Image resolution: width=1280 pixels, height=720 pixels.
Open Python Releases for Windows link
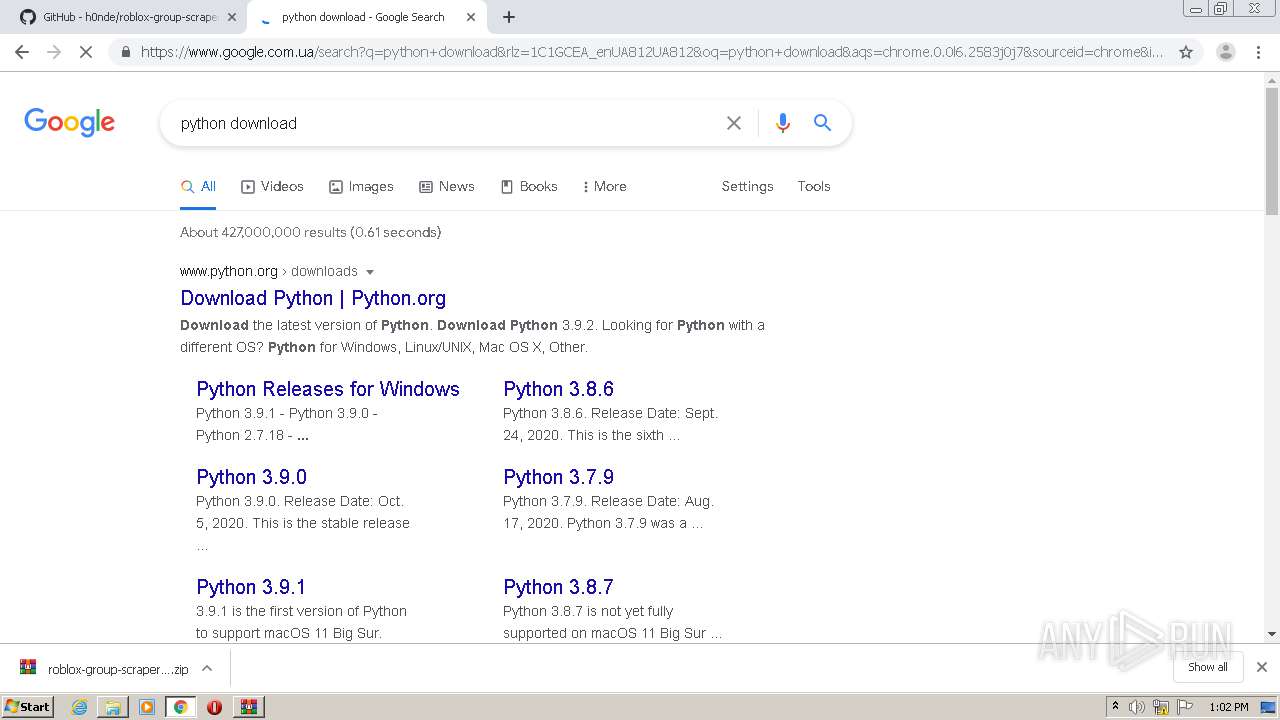328,389
